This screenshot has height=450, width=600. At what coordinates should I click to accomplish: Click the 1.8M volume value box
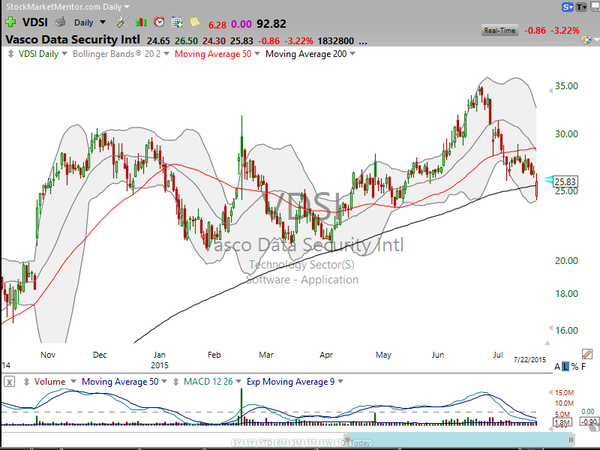562,422
